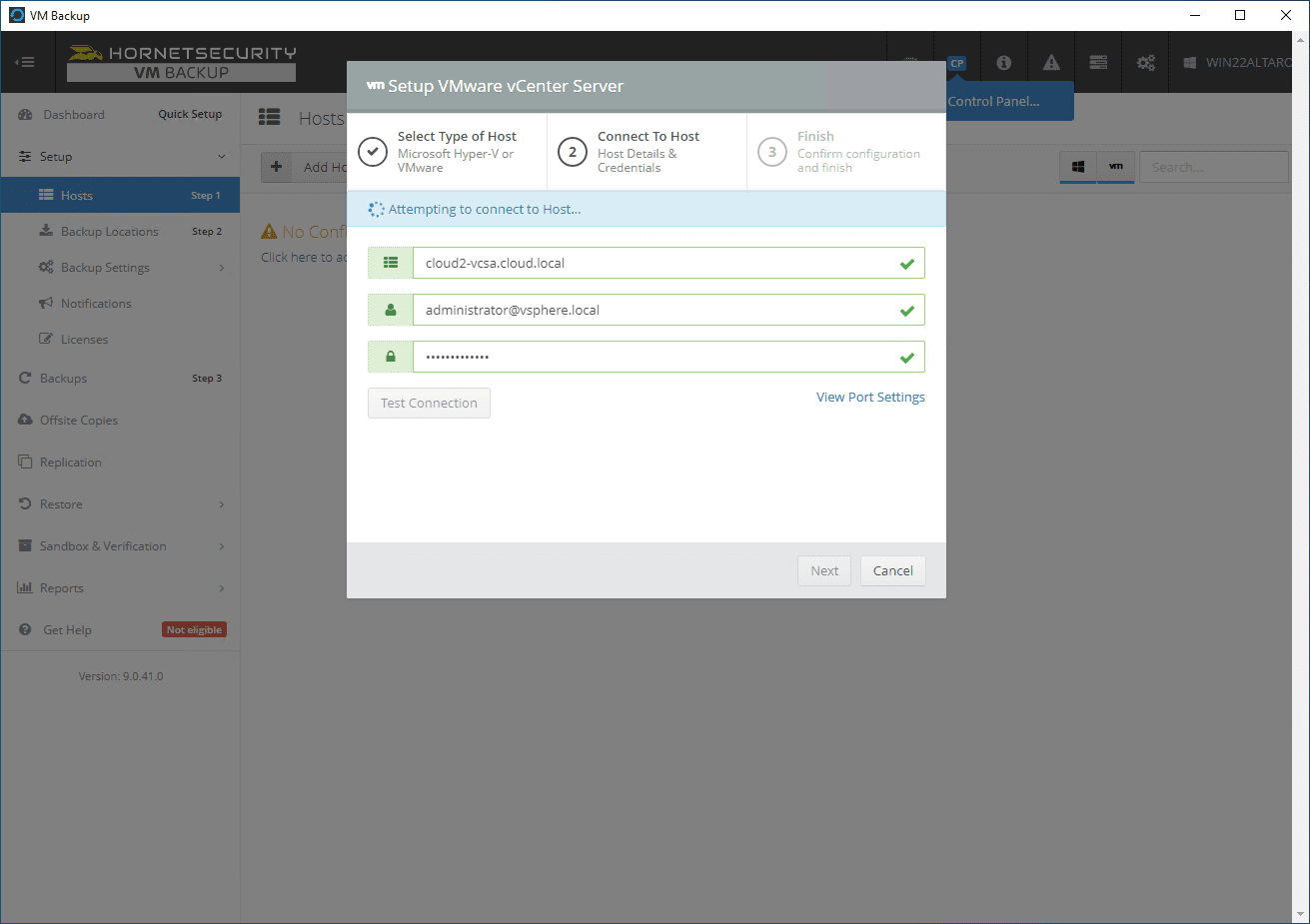Expand the Sandbox & Verification submenu arrow
Screen dimensions: 1310x924
222,546
